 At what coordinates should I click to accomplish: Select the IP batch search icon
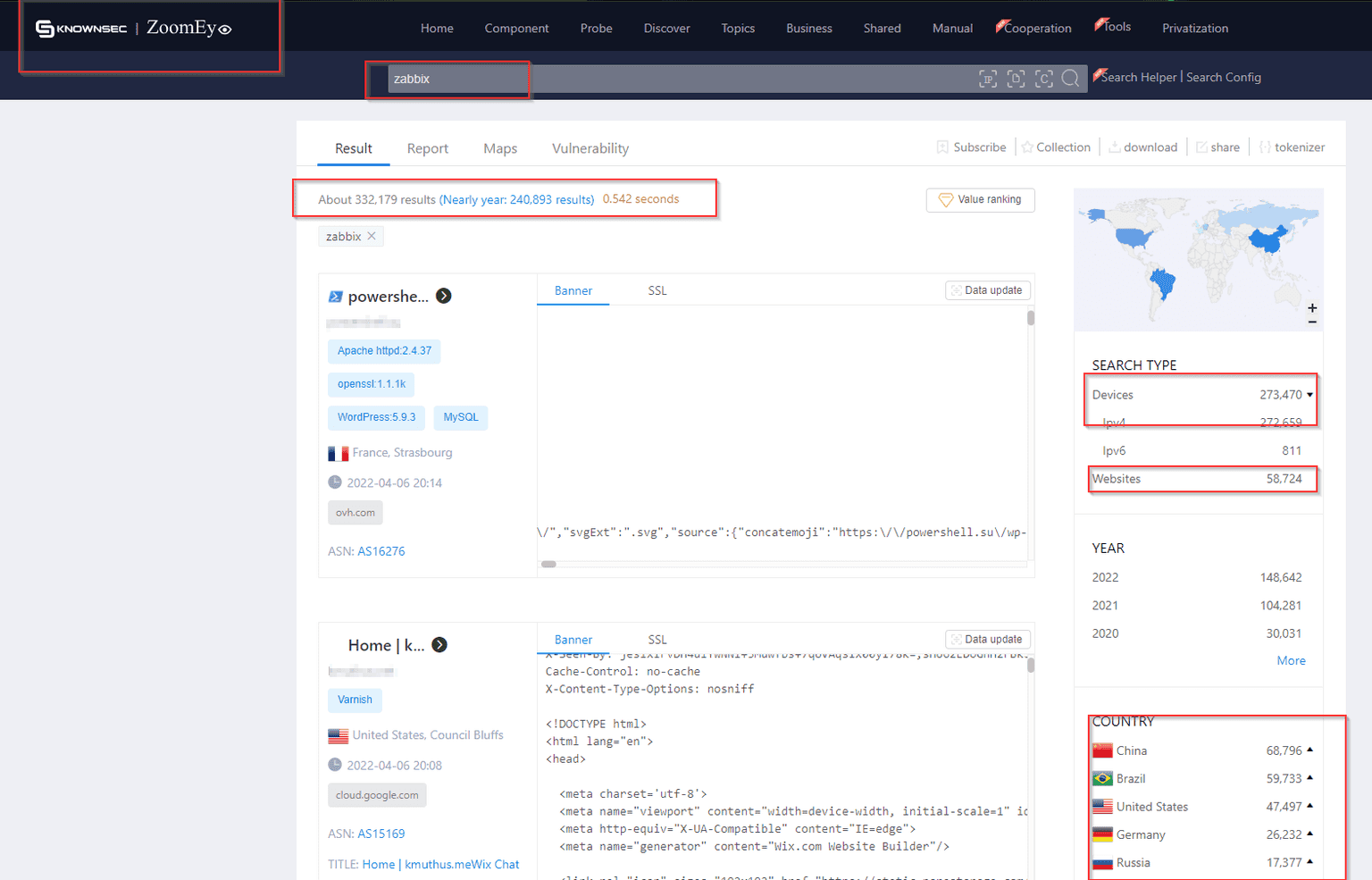coord(988,79)
